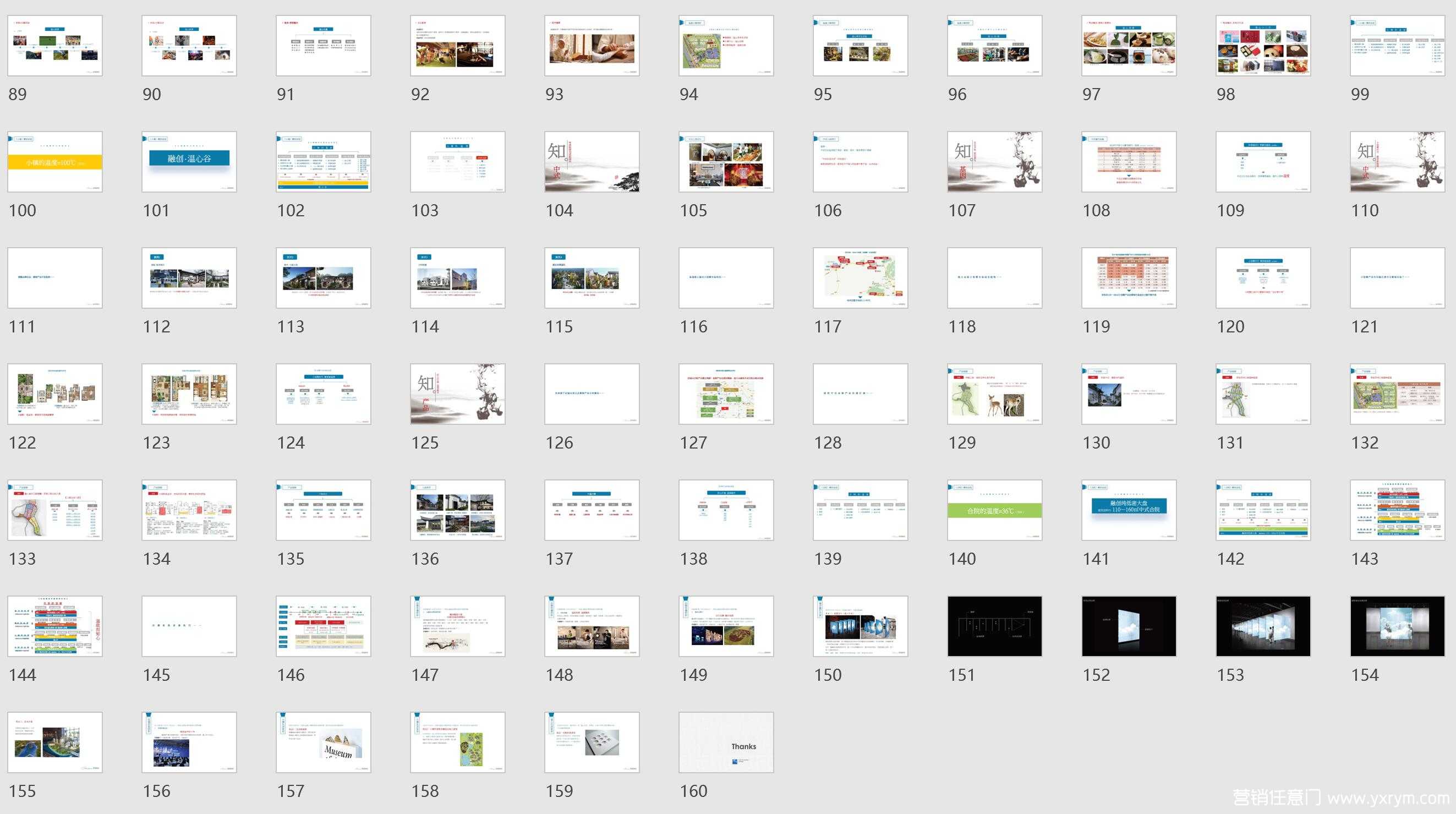Select dark slide 151 thumbnail
The image size is (1456, 814).
pos(995,626)
